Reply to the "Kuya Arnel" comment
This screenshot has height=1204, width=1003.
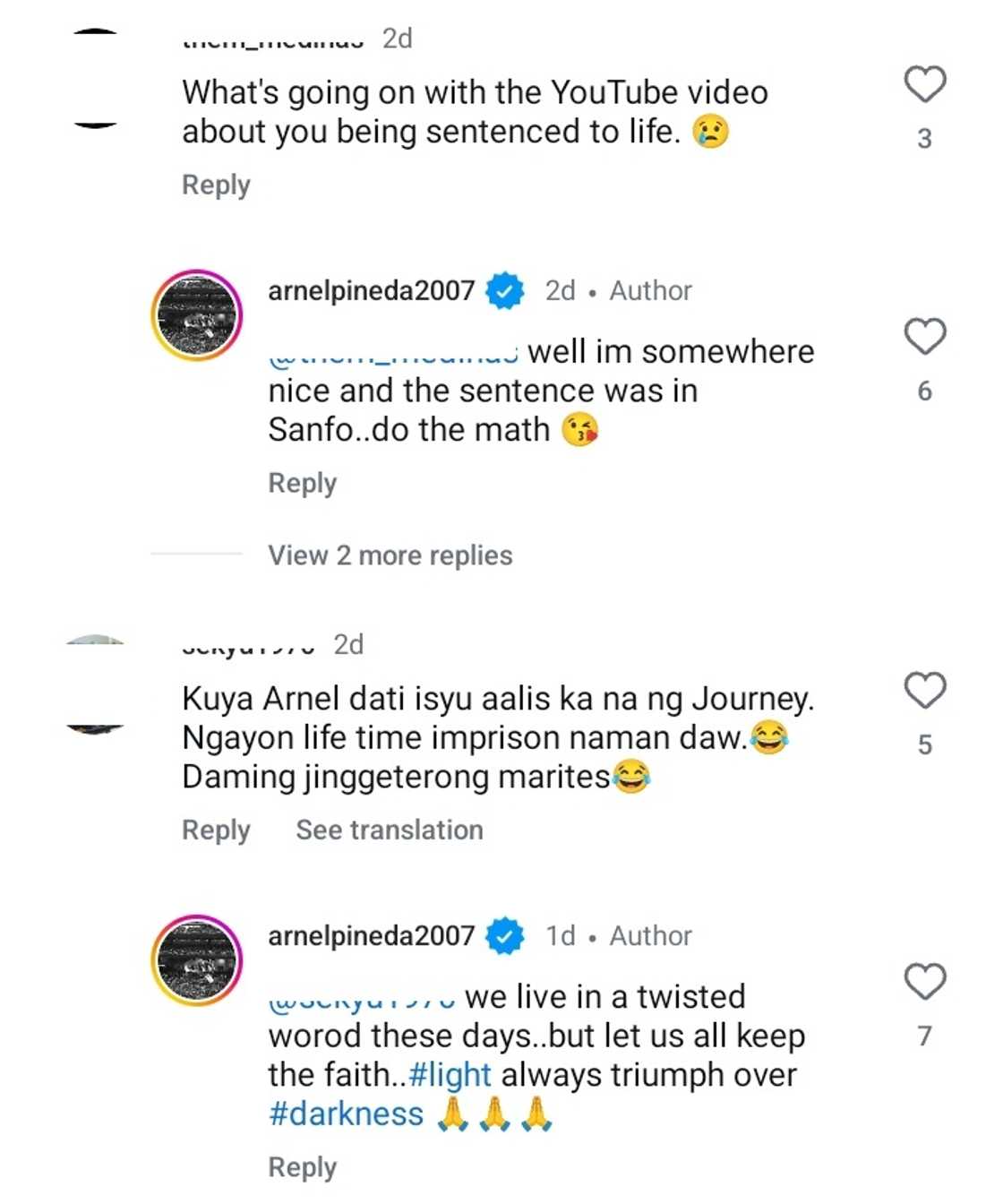click(x=216, y=830)
